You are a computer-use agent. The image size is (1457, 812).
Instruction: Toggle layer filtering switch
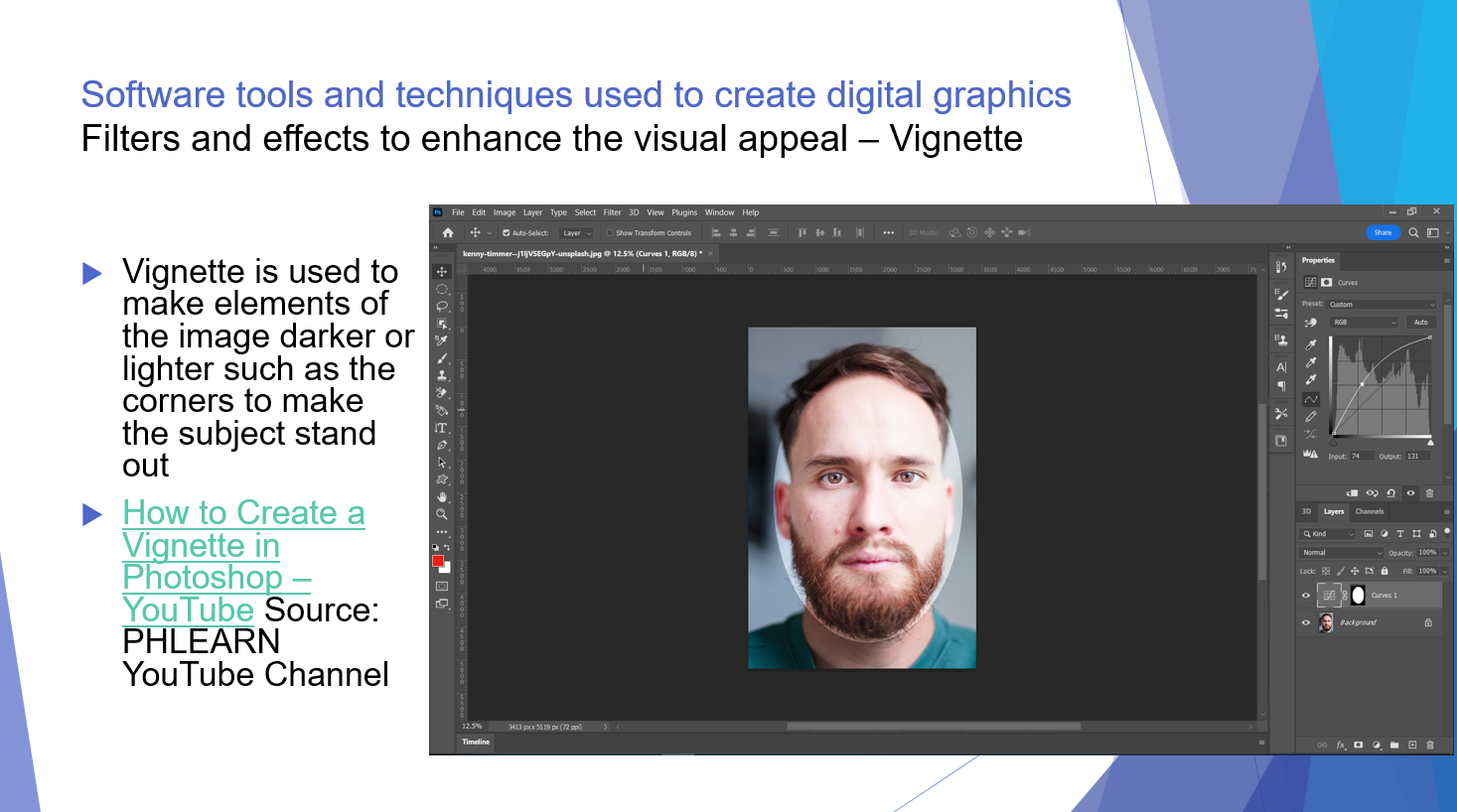coord(1447,531)
